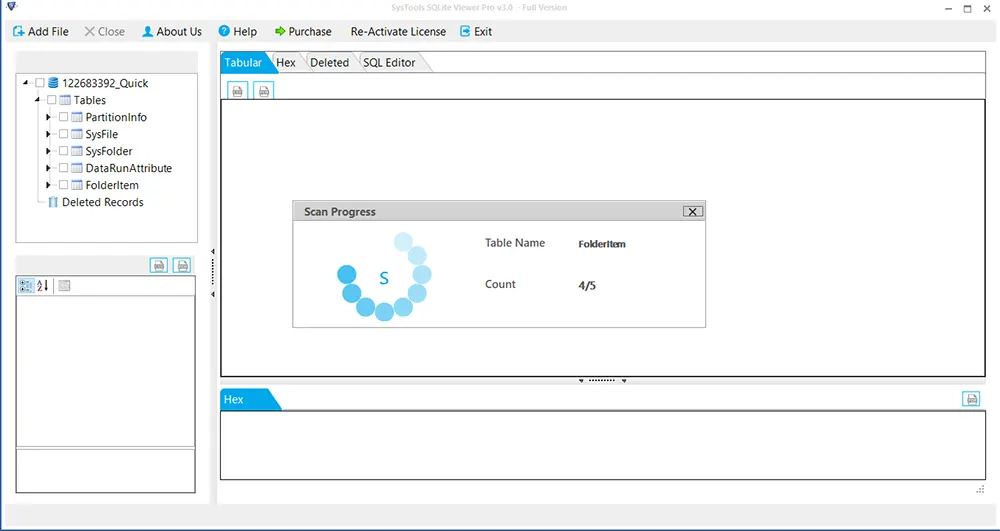This screenshot has height=531, width=1000.
Task: Click the Add File toolbar button
Action: (x=40, y=31)
